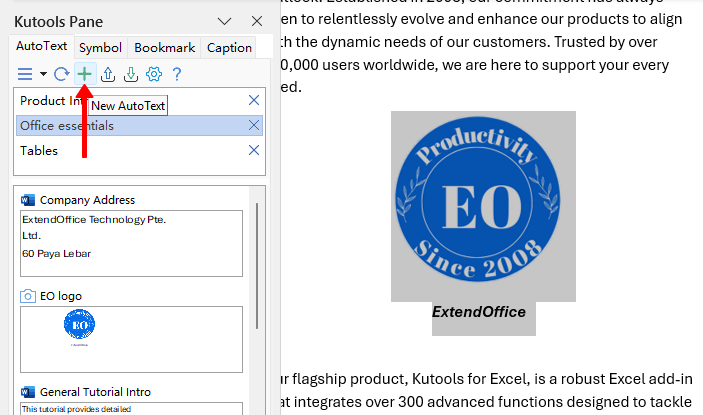Screen dimensions: 703x415
Task: Delete the Product Intro category
Action: (254, 100)
